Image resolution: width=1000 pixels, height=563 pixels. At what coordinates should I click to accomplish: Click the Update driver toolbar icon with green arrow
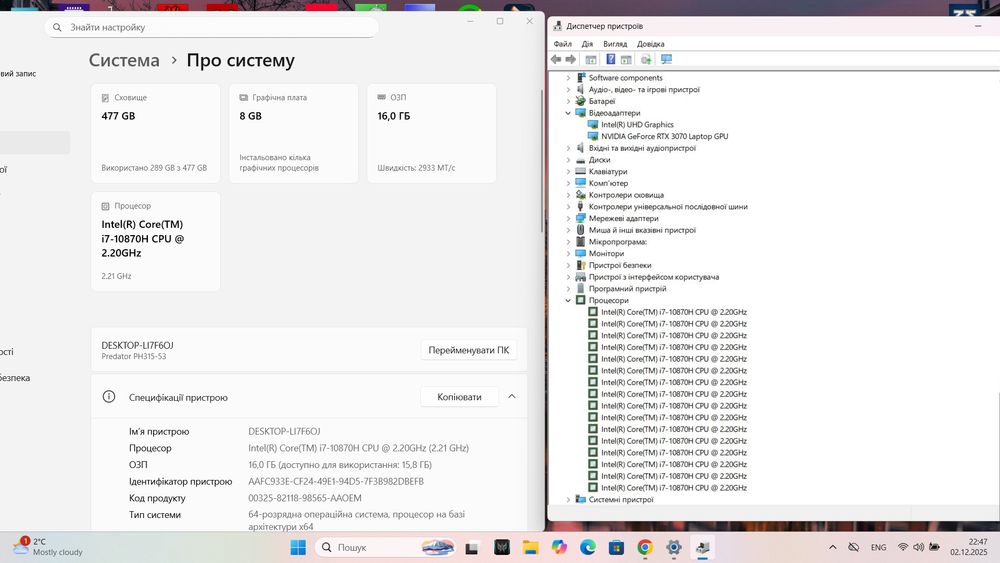coord(646,59)
